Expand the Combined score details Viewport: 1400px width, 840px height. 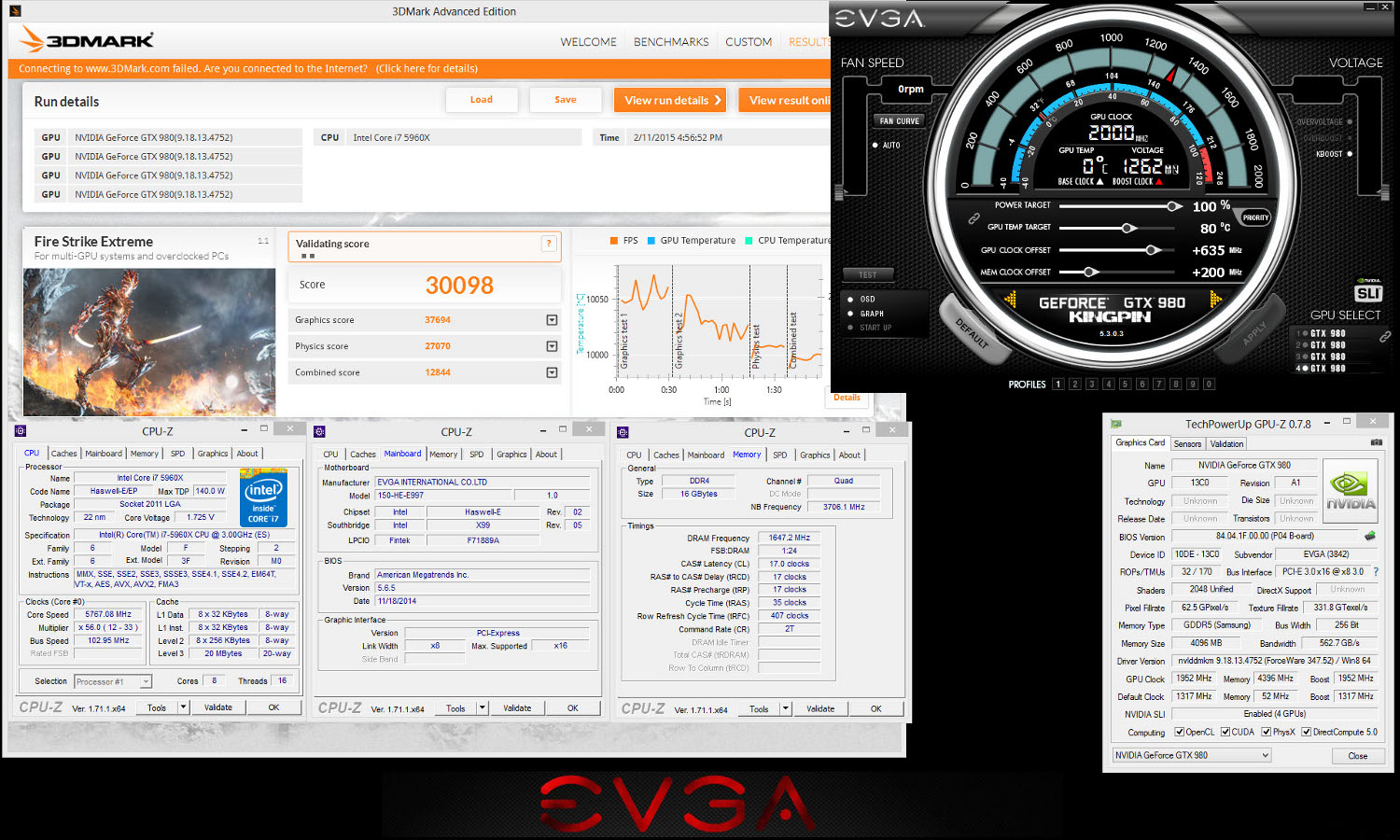552,372
